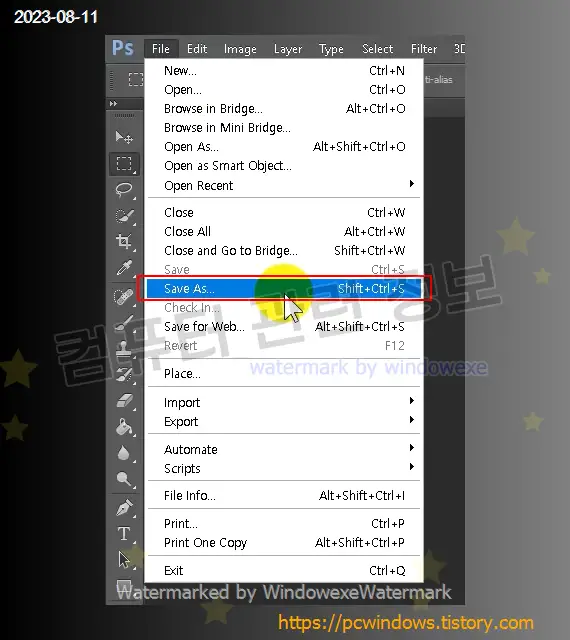570x640 pixels.
Task: Select the Eraser tool
Action: point(124,401)
